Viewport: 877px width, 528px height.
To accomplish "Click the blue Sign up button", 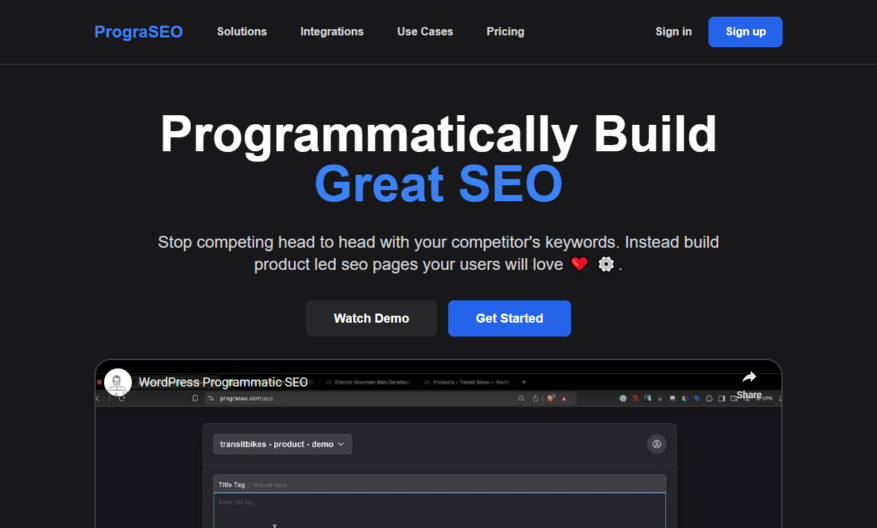I will (745, 32).
